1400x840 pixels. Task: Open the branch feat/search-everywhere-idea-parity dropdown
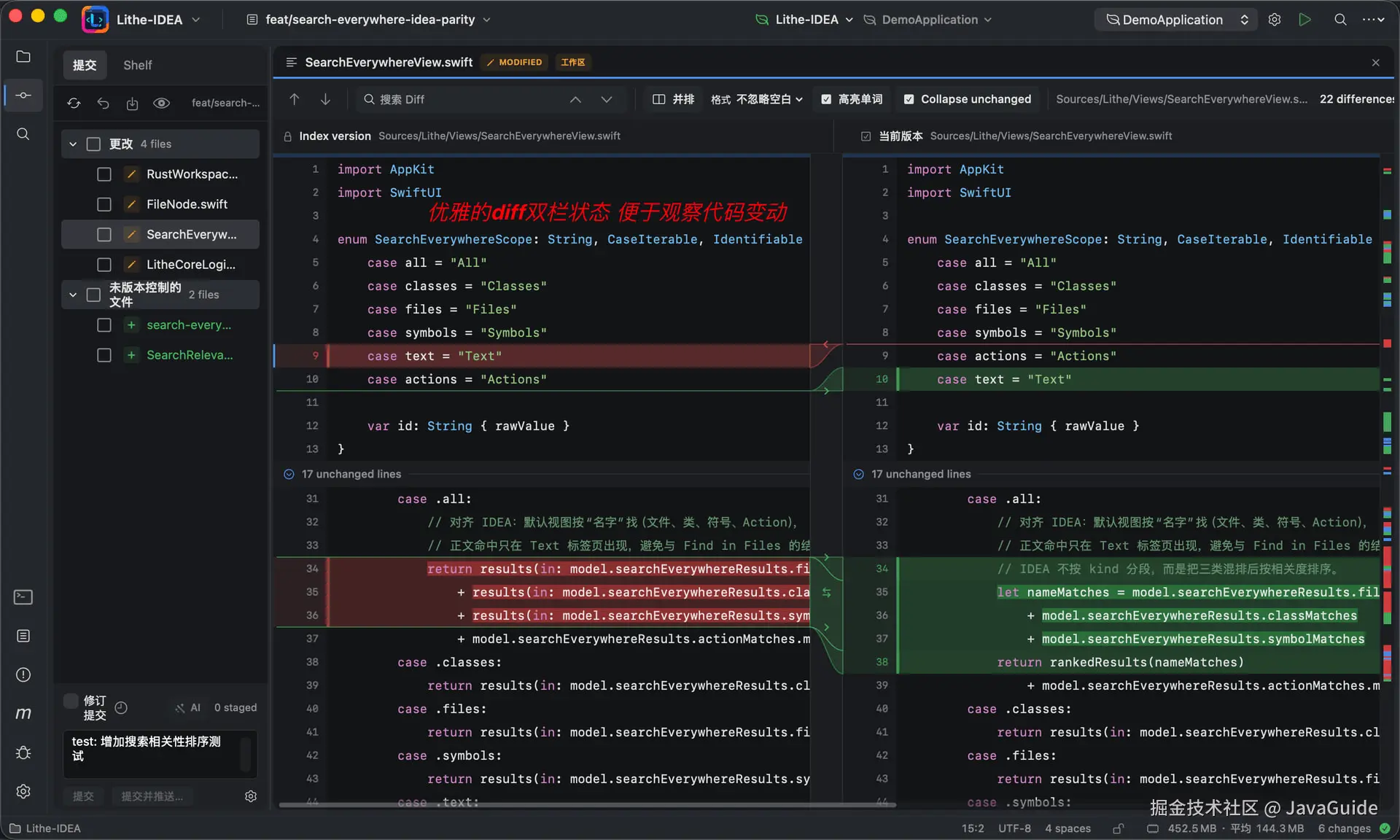(370, 20)
